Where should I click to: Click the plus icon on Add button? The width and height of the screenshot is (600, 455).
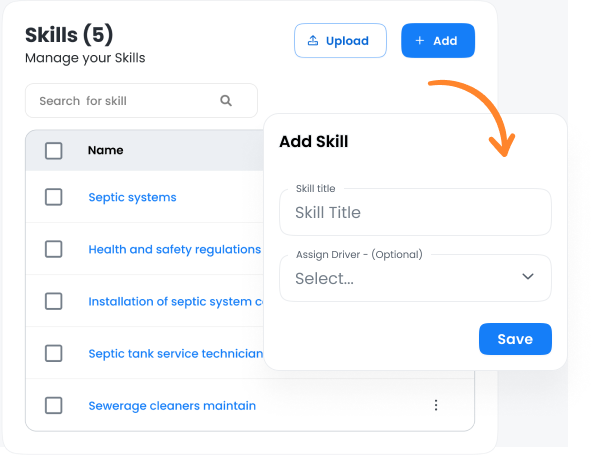[x=419, y=41]
